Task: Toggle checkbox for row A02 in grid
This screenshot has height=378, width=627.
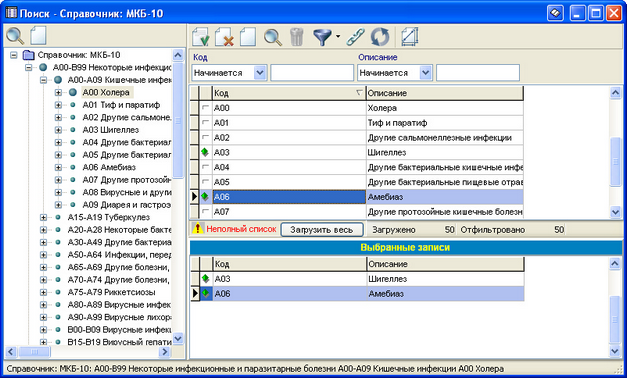Action: (x=206, y=137)
